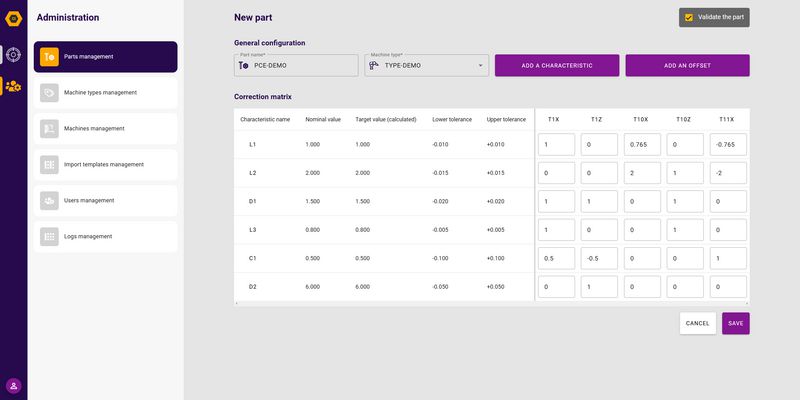Click the ADD A CHARACTERISTIC button
The image size is (800, 400).
557,65
